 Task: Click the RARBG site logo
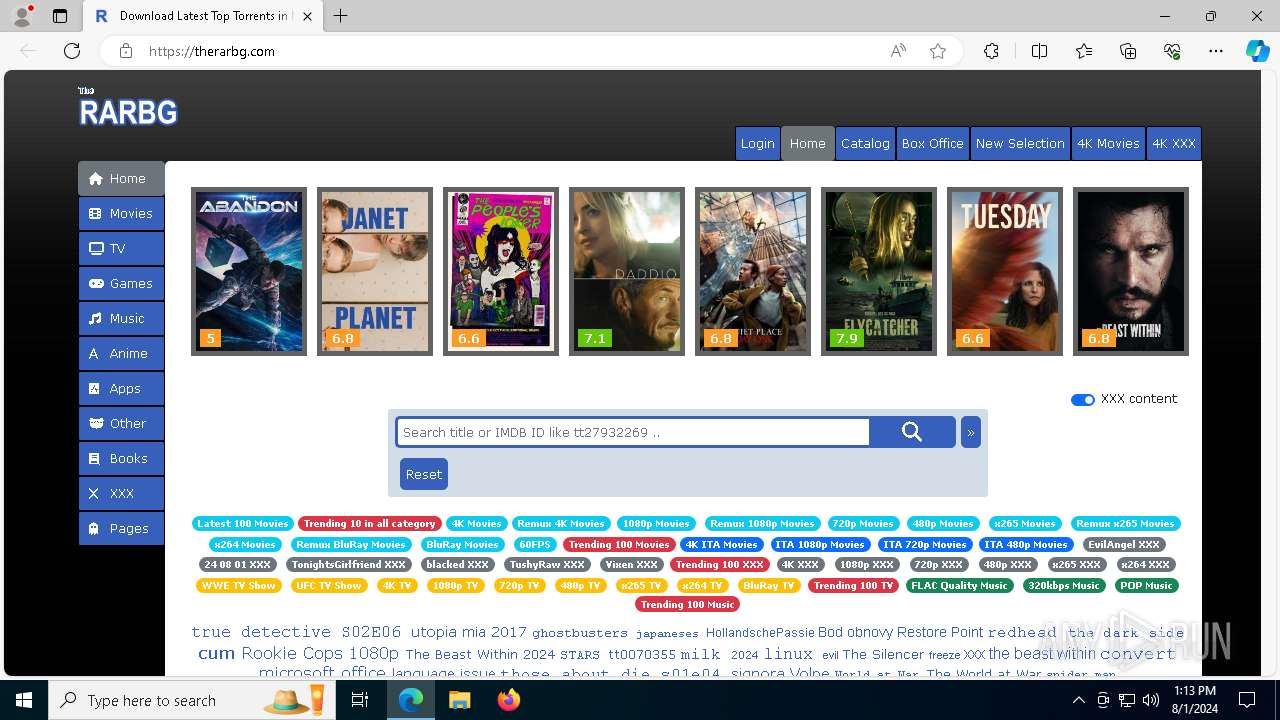pos(128,107)
